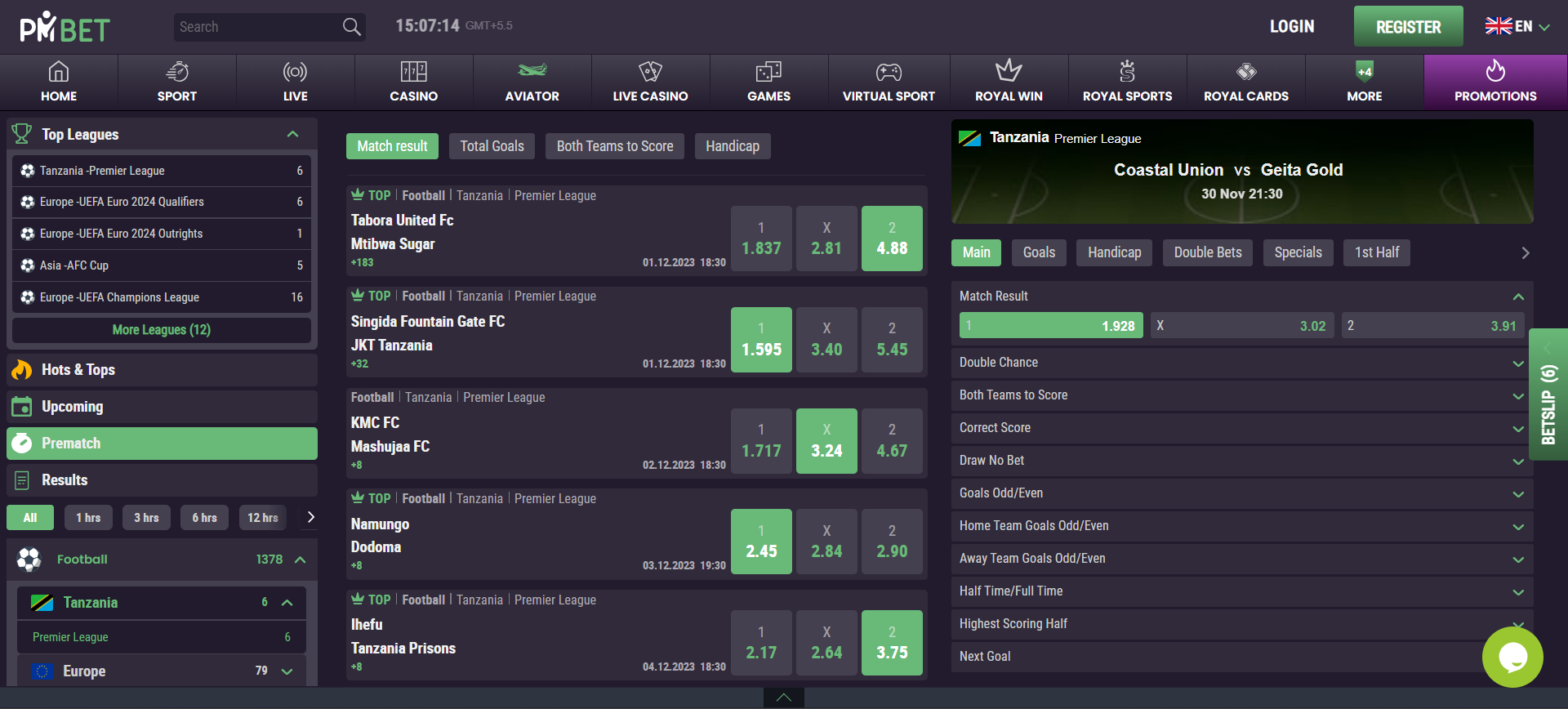
Task: Expand the Both Teams to Score market
Action: click(1242, 395)
